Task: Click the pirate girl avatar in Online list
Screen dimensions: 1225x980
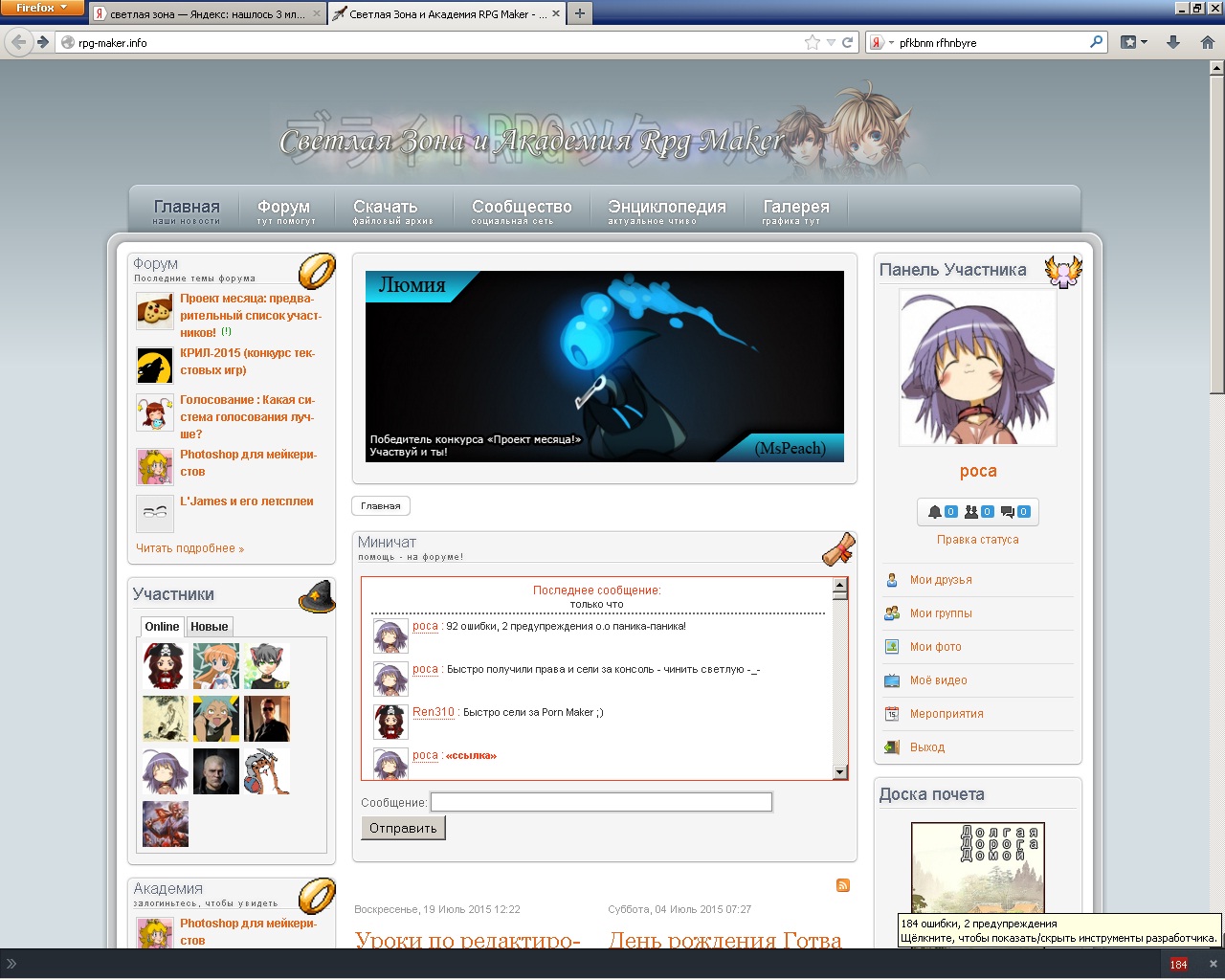Action: coord(165,666)
